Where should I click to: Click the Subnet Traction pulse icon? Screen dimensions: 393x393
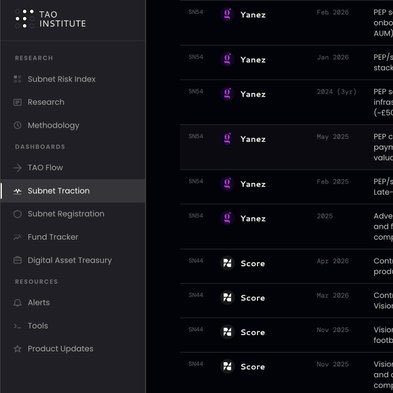[17, 191]
